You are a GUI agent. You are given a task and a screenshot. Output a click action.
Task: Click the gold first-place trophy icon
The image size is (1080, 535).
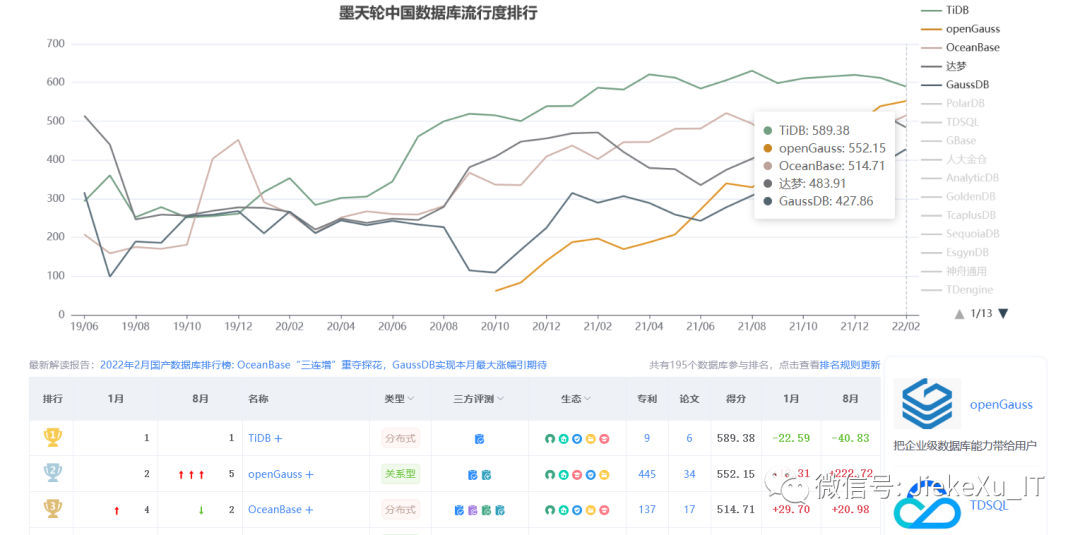(53, 437)
